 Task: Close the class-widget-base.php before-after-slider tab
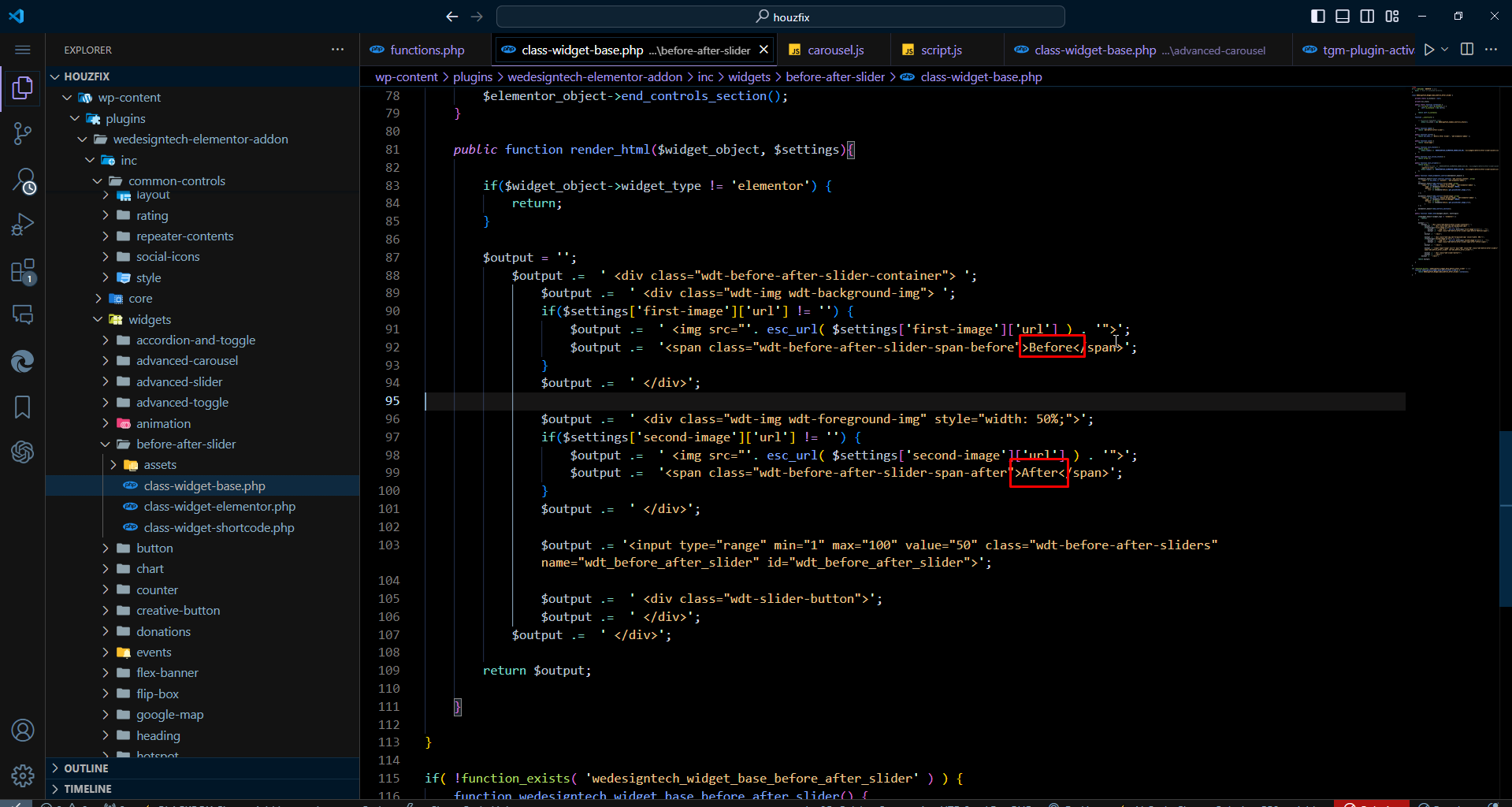coord(763,50)
